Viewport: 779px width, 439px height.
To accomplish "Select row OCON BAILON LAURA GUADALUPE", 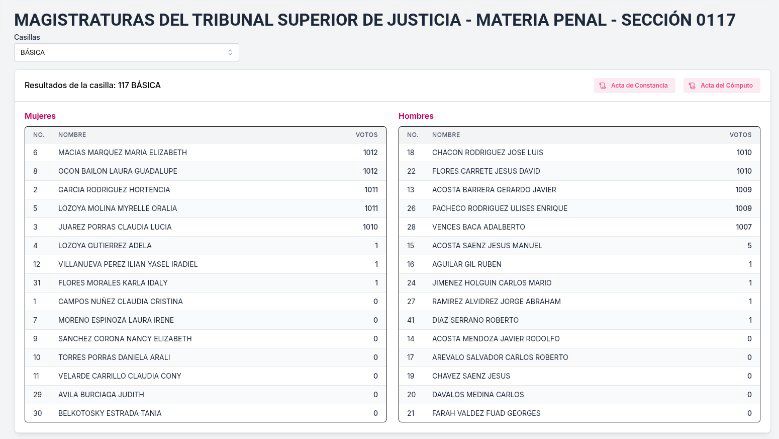I will pyautogui.click(x=205, y=171).
